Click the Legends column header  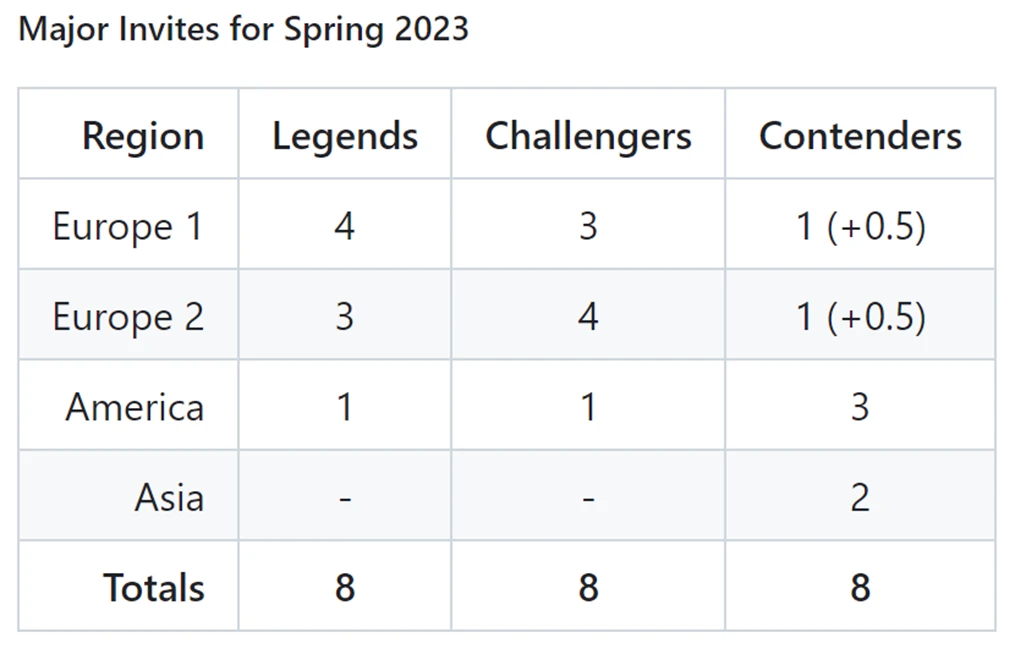click(x=345, y=136)
